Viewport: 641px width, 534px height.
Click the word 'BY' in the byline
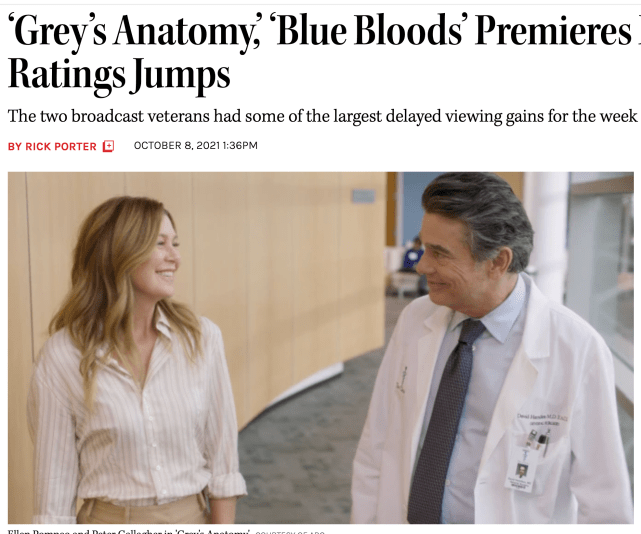coord(14,146)
